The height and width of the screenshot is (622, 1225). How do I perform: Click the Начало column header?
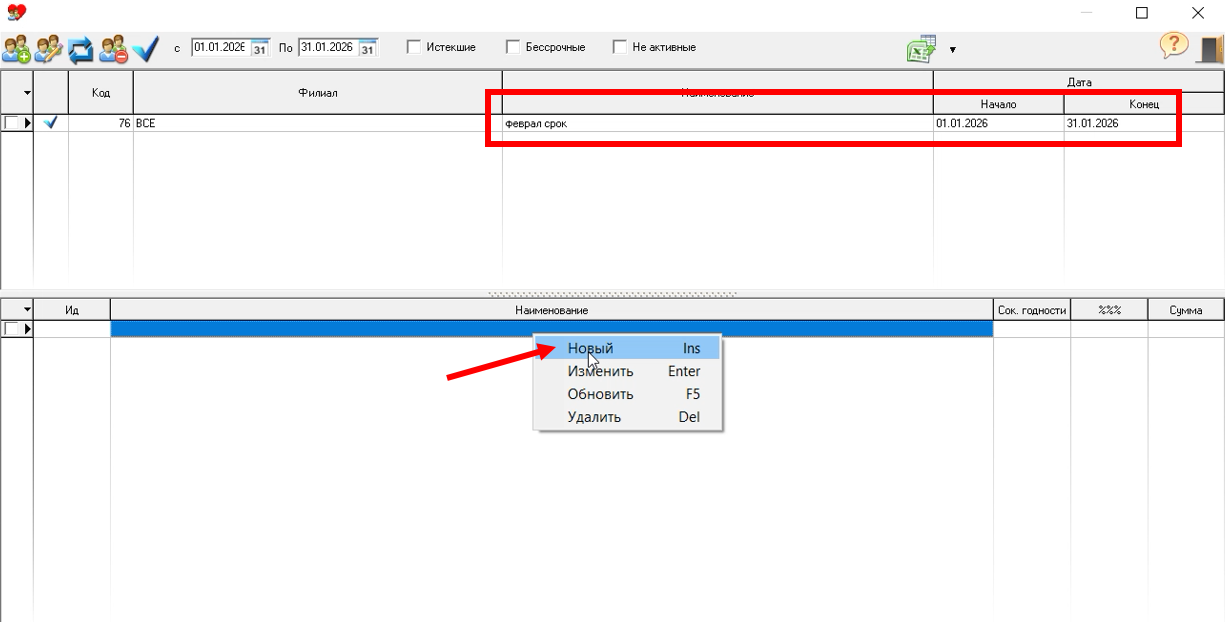pyautogui.click(x=998, y=104)
